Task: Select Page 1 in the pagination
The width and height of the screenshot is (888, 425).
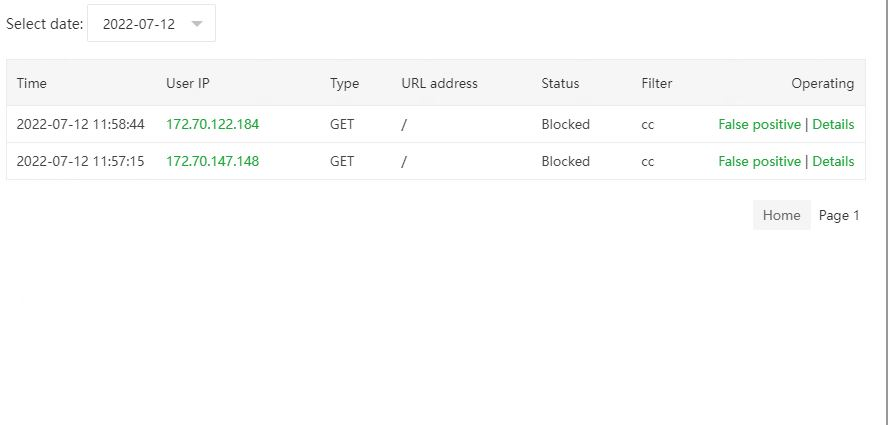Action: (x=839, y=215)
